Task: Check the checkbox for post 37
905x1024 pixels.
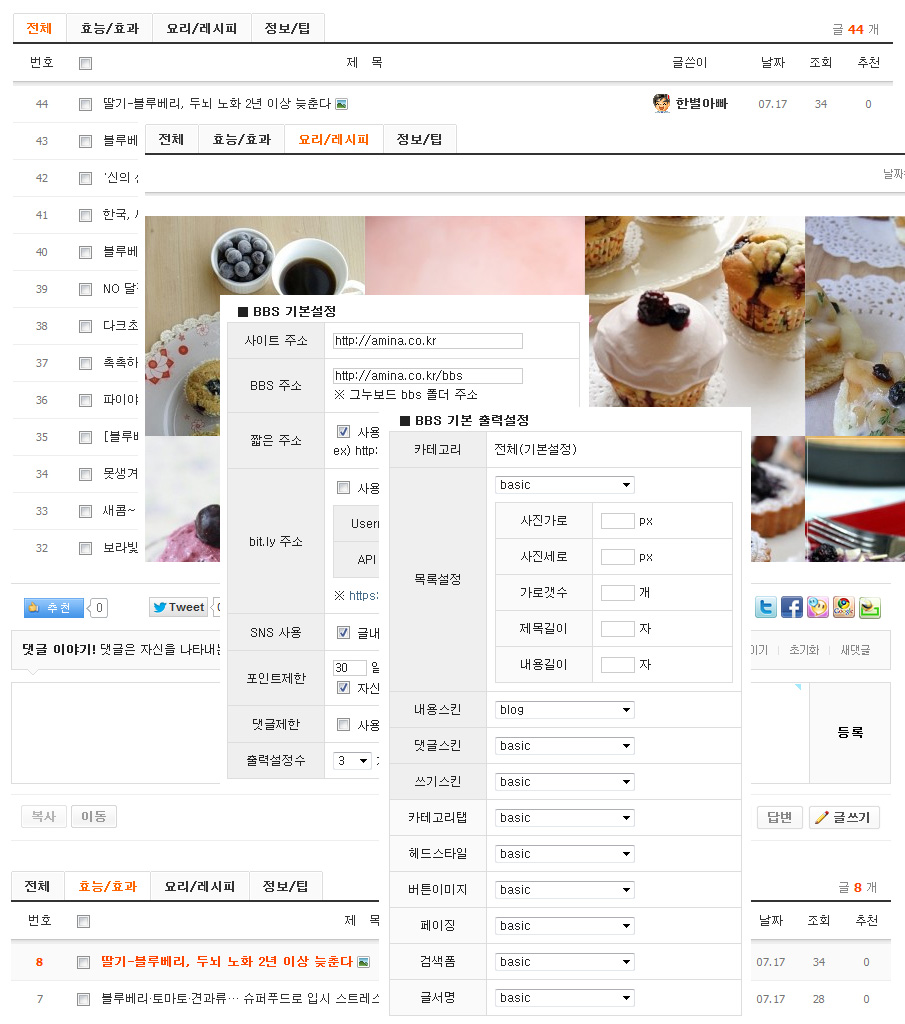Action: (86, 364)
